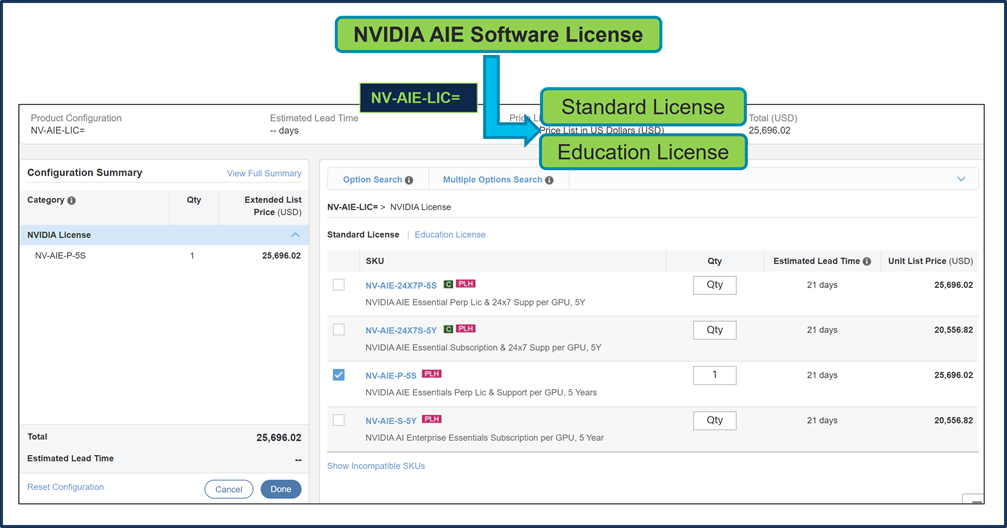Select the Standard License tab
The height and width of the screenshot is (528, 1007).
pyautogui.click(x=363, y=234)
